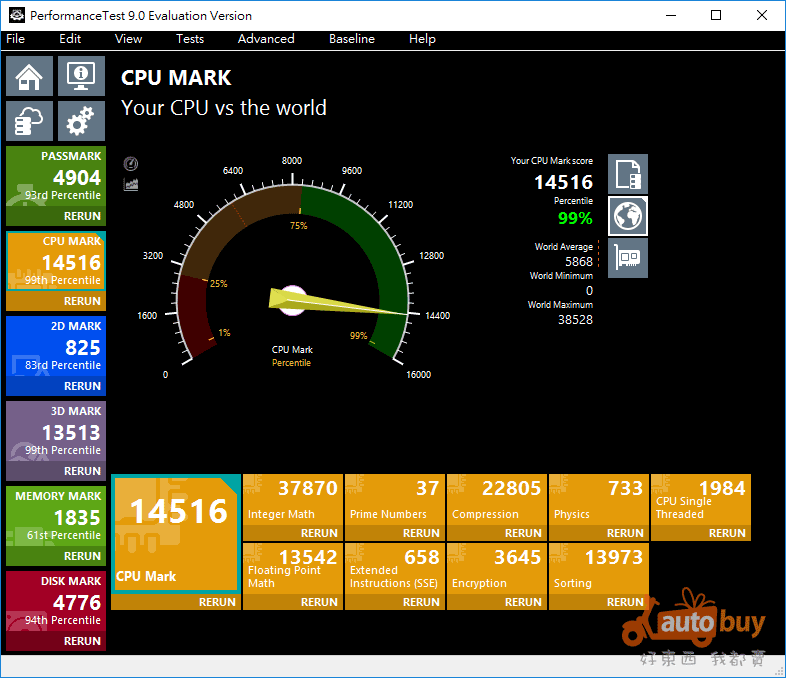The width and height of the screenshot is (786, 678).
Task: Click the globe world comparison icon
Action: coord(628,216)
